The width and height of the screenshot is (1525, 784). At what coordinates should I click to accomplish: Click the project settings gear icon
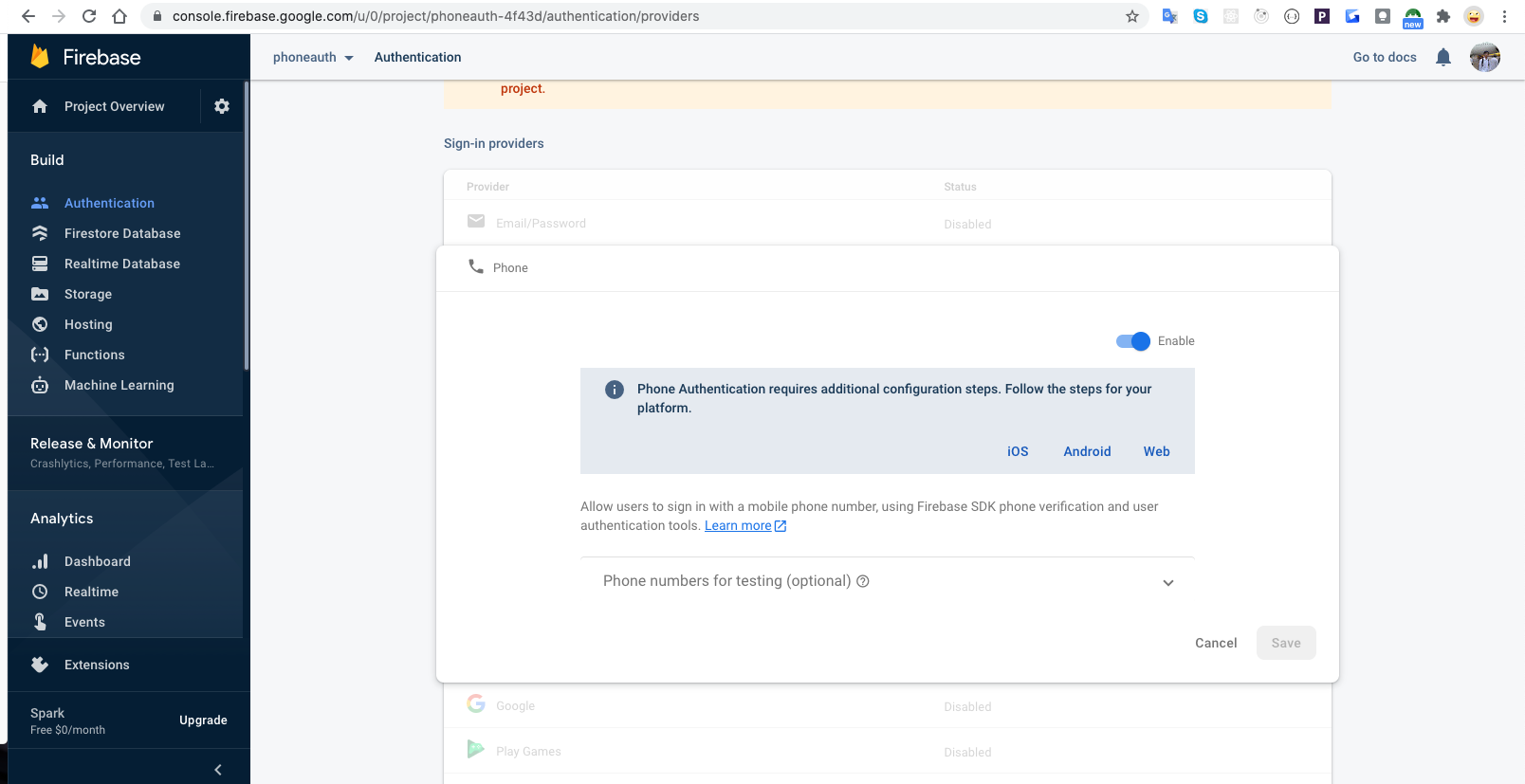[222, 106]
